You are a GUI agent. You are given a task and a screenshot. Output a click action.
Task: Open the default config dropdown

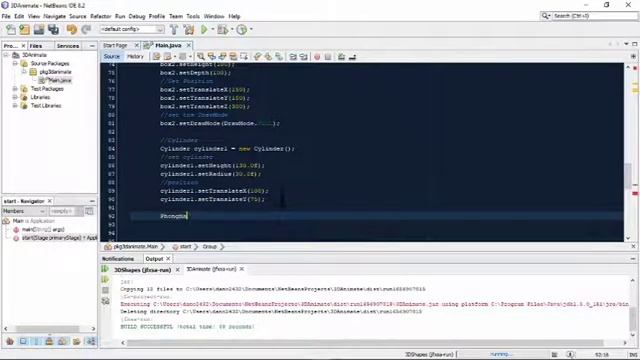click(132, 29)
